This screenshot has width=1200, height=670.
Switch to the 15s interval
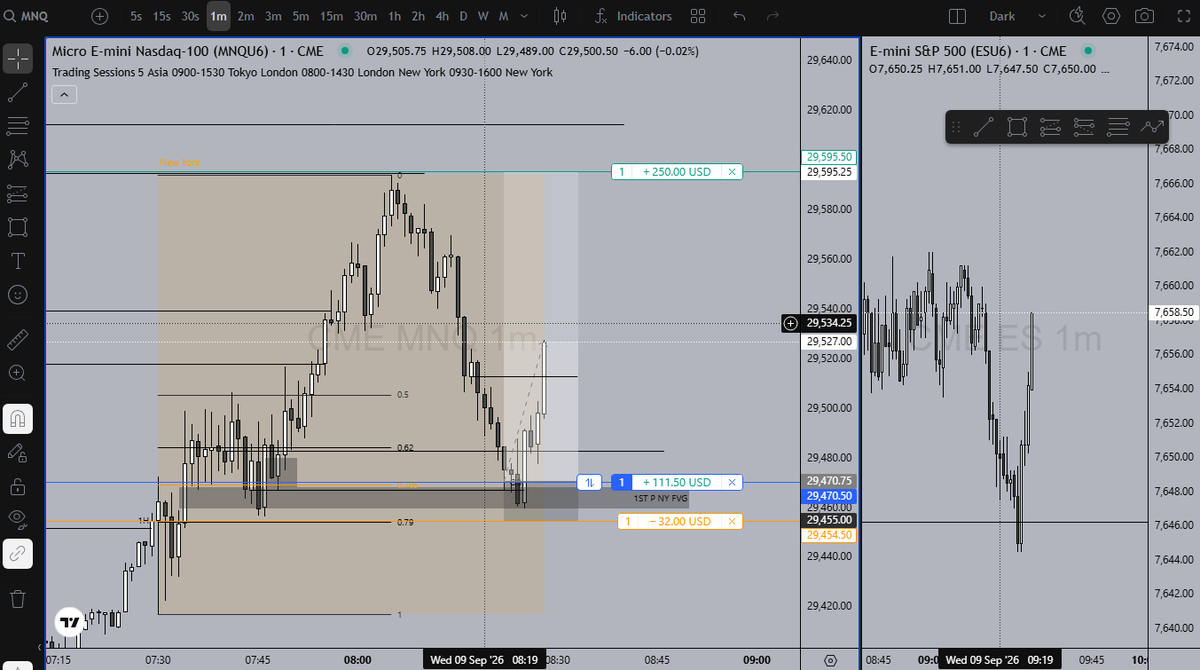pyautogui.click(x=161, y=16)
